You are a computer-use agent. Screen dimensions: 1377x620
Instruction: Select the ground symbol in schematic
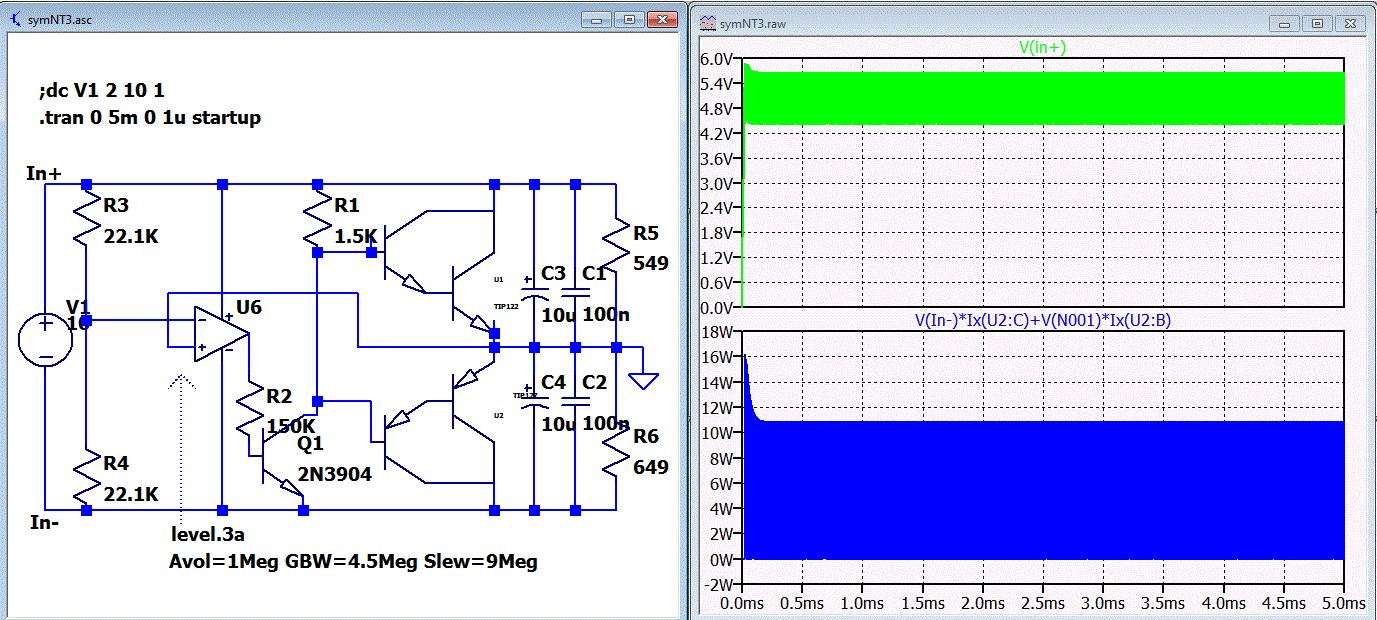tap(645, 379)
